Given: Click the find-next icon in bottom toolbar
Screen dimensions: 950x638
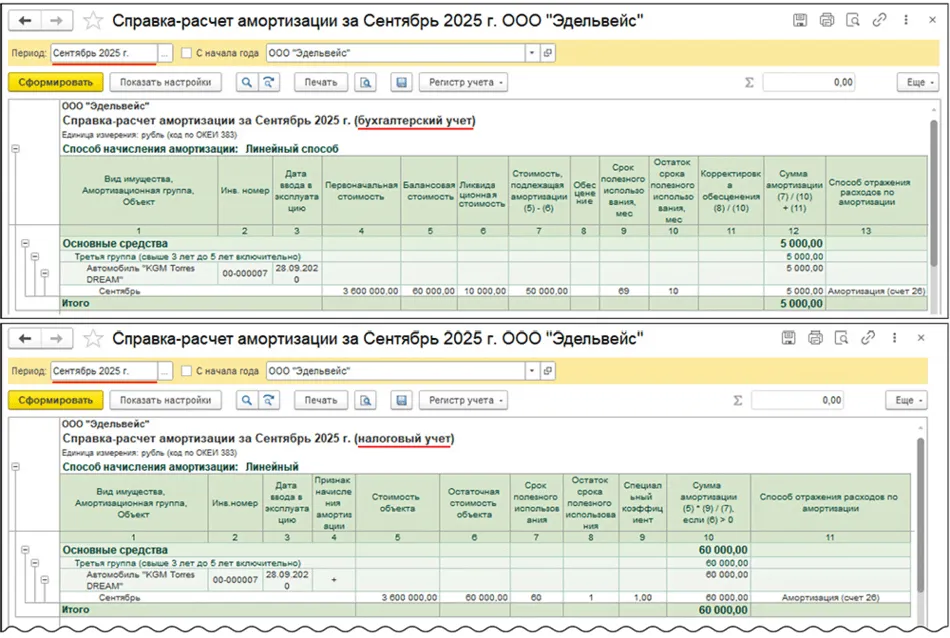Looking at the screenshot, I should (268, 400).
